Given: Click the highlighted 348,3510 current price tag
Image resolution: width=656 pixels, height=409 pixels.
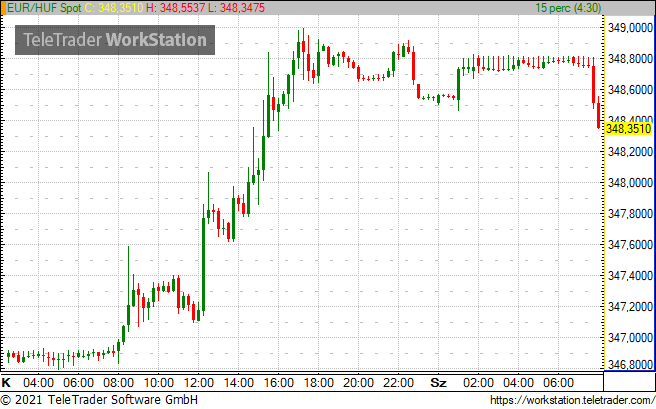Looking at the screenshot, I should (x=628, y=129).
